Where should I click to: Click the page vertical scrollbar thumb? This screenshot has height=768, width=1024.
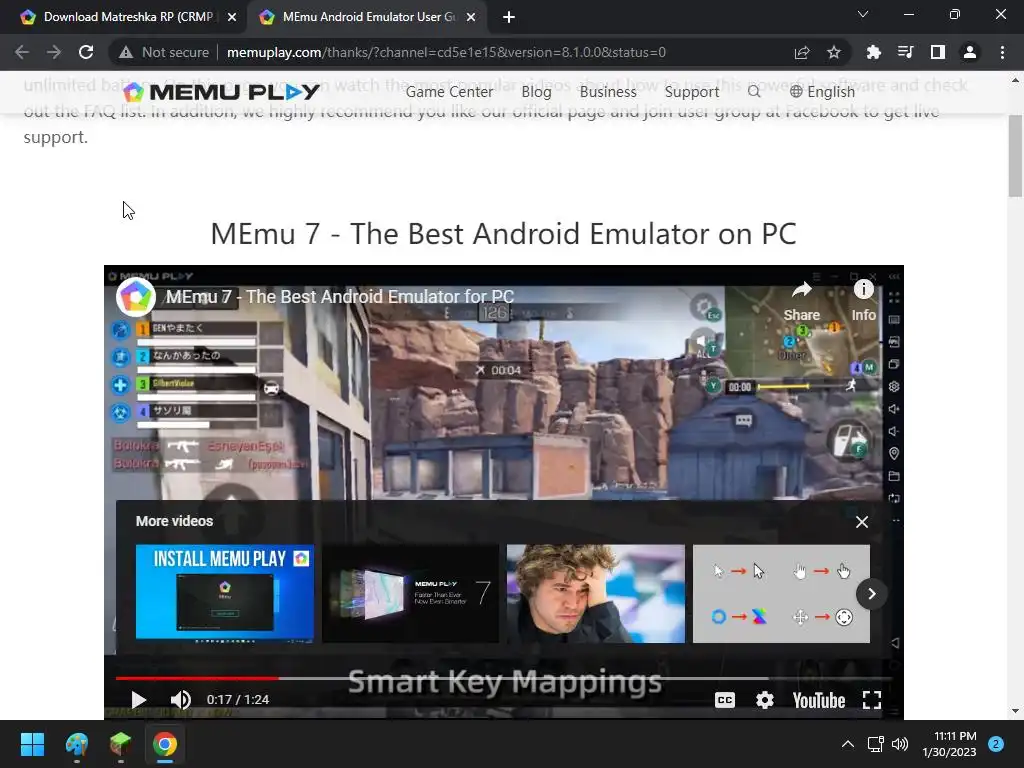(1015, 155)
